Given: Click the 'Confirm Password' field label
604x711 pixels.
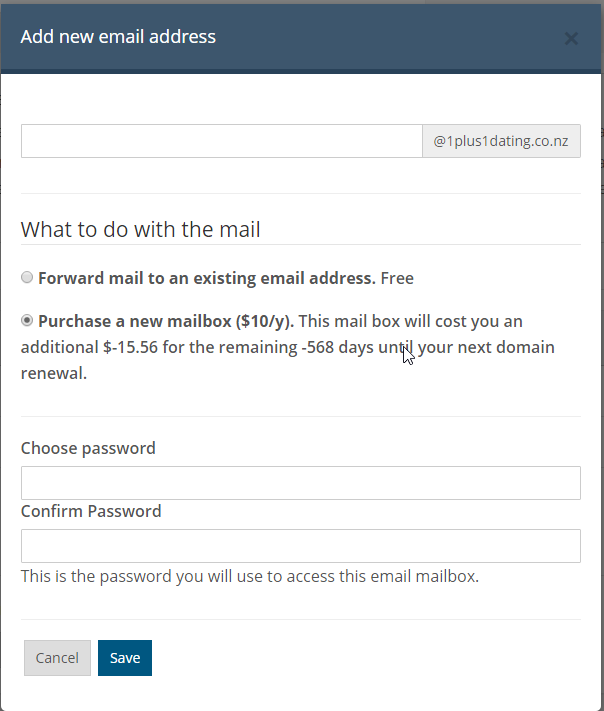Looking at the screenshot, I should [x=91, y=511].
